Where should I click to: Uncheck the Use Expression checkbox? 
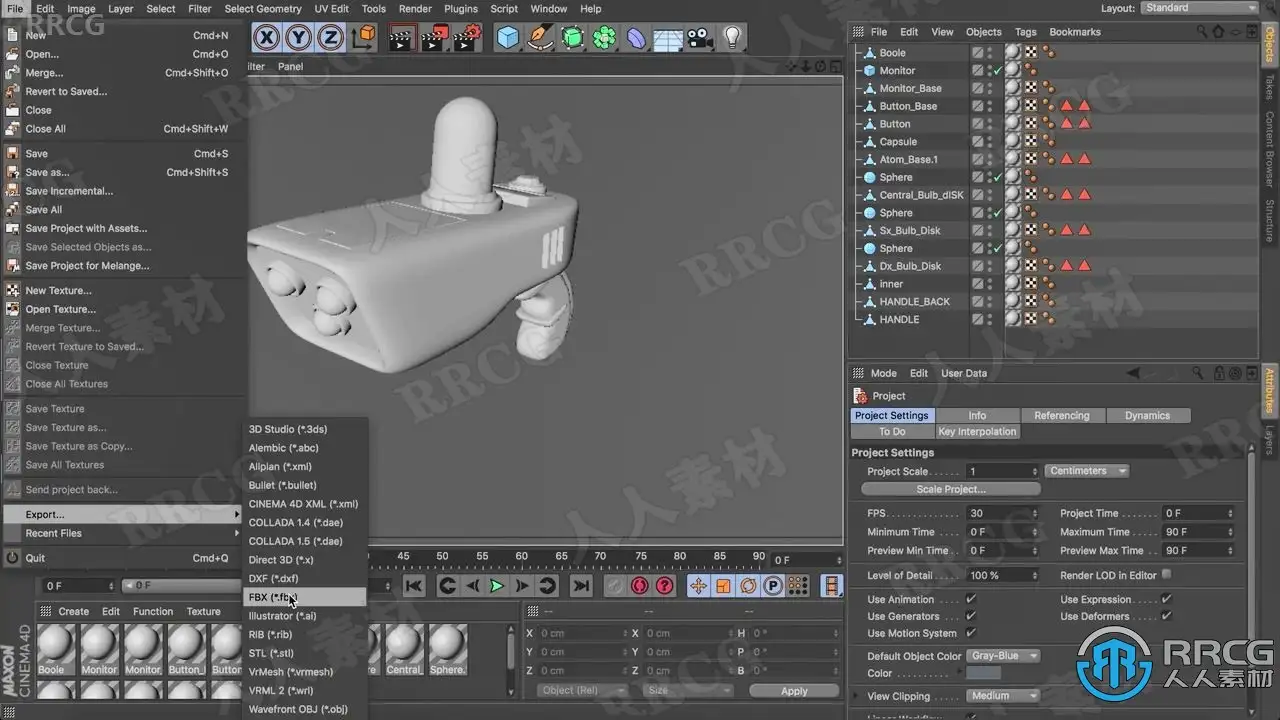[x=1166, y=600]
